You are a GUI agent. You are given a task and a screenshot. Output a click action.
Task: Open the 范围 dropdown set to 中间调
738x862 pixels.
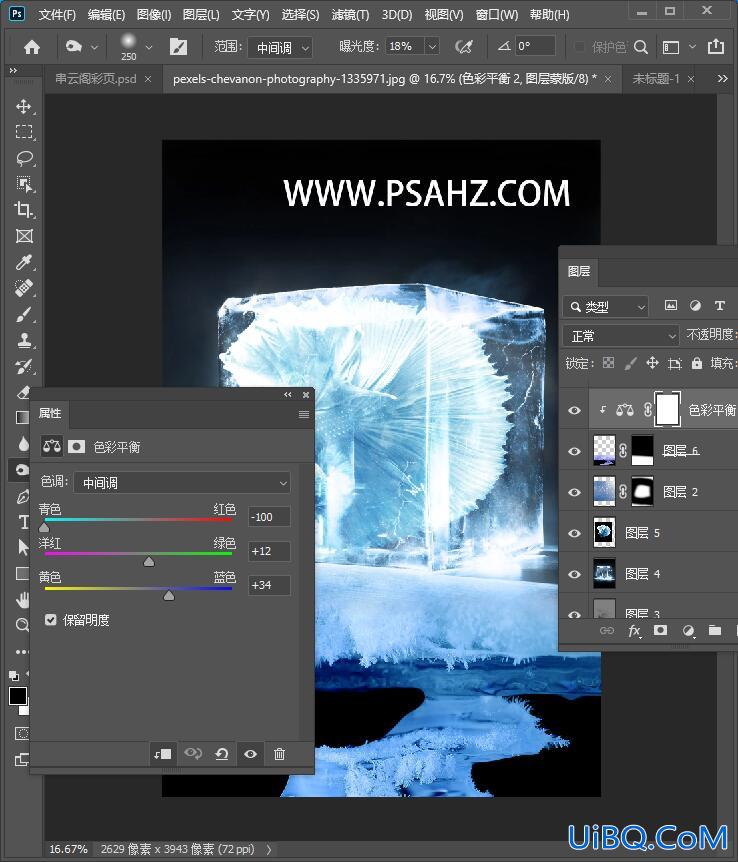280,47
